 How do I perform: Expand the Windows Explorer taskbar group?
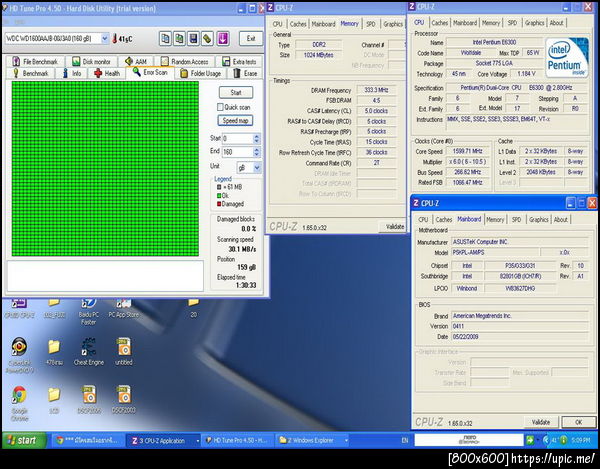click(346, 441)
